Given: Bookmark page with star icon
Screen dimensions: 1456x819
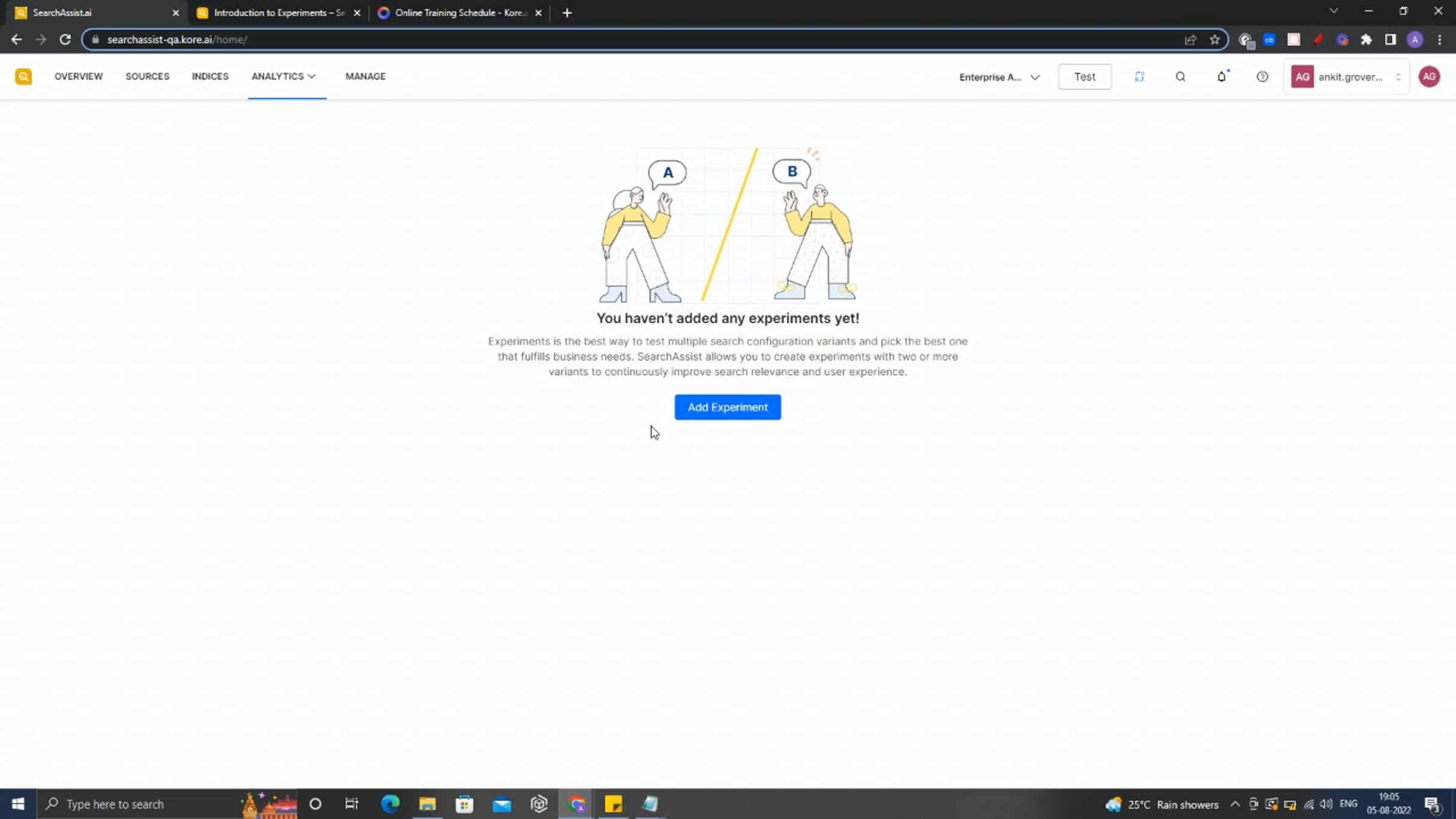Looking at the screenshot, I should (x=1214, y=39).
